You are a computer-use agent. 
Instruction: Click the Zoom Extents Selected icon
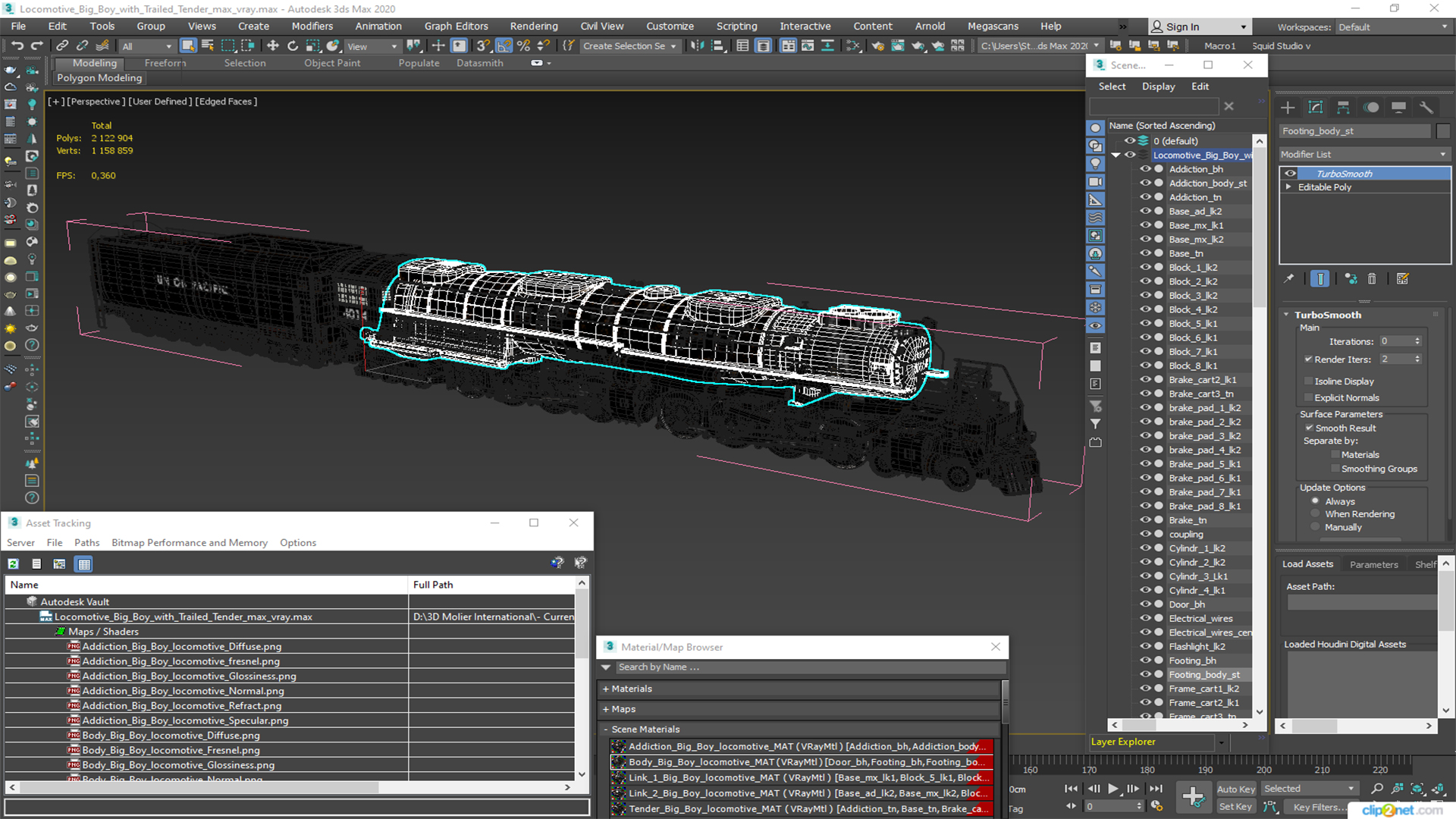(x=1417, y=789)
